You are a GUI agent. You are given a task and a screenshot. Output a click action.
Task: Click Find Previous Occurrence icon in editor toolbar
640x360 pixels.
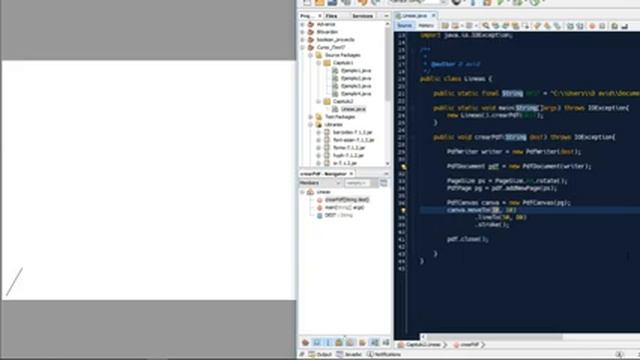496,26
